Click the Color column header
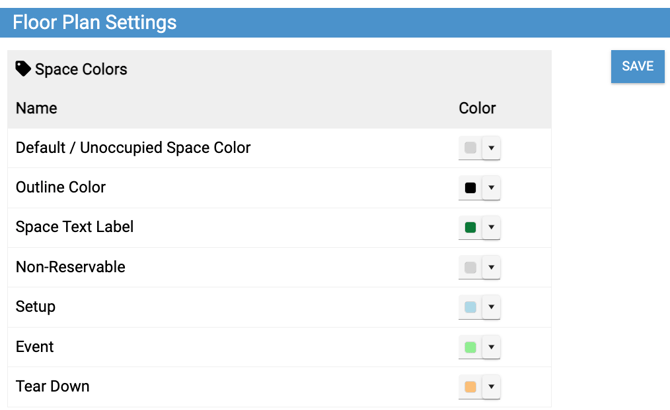This screenshot has width=670, height=410. [477, 108]
